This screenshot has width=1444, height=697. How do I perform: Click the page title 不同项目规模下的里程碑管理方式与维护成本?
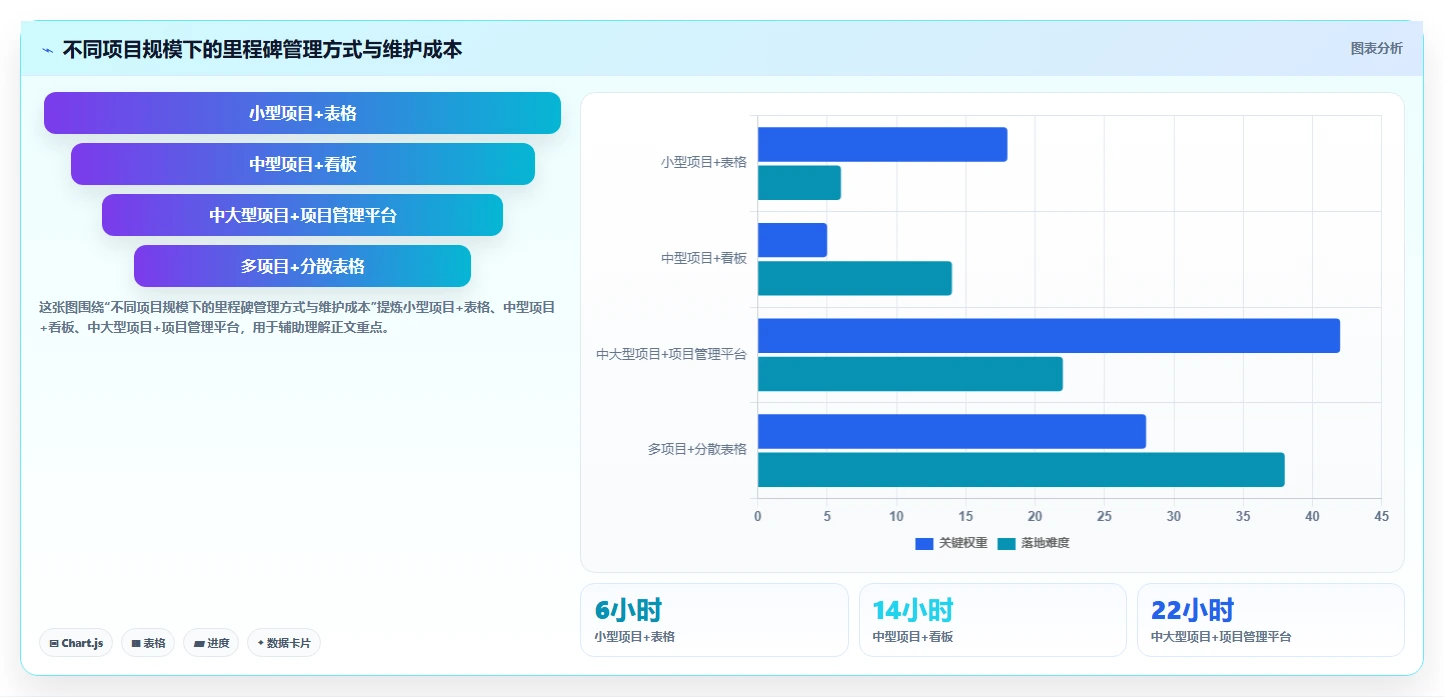pos(262,49)
